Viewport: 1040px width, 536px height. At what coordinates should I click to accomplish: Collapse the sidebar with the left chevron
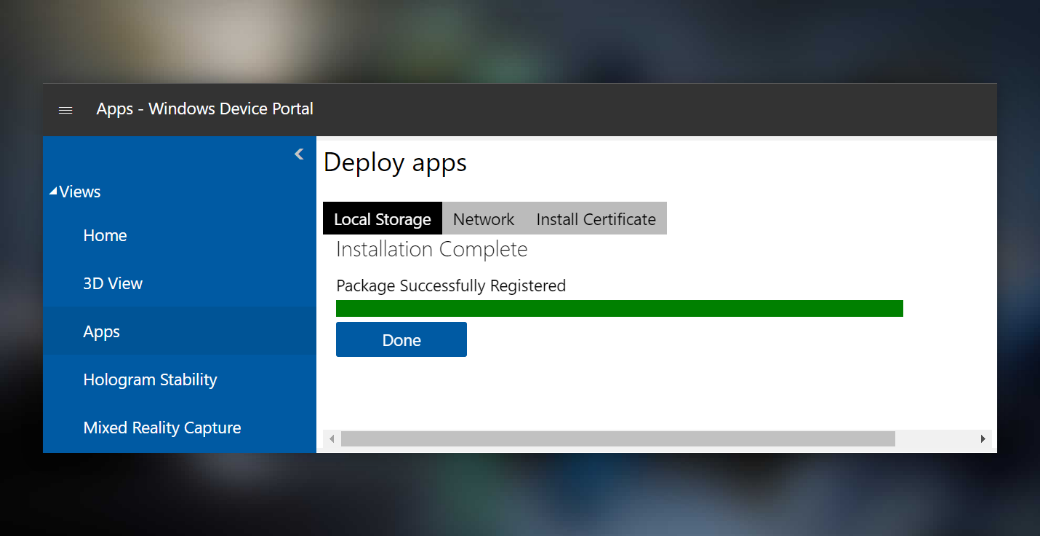tap(299, 155)
